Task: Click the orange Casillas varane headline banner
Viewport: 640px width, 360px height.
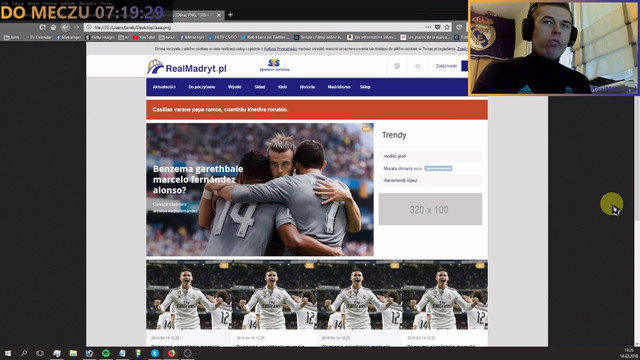Action: pyautogui.click(x=317, y=109)
